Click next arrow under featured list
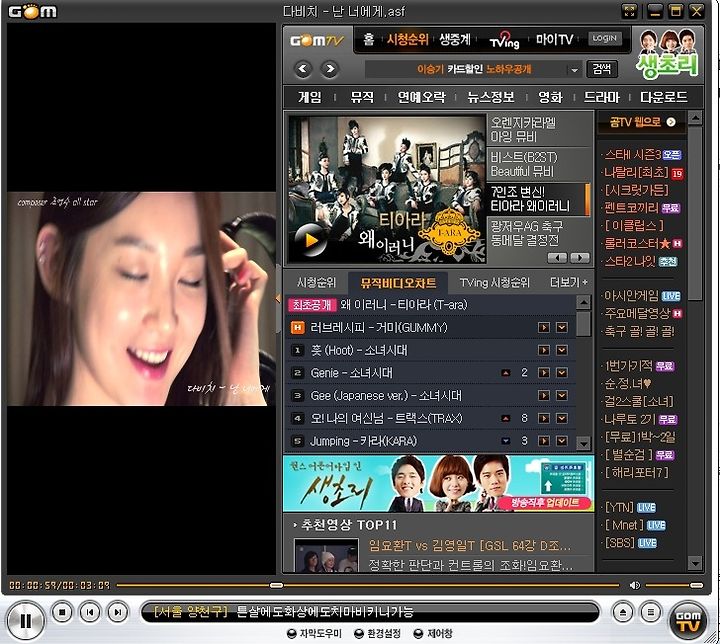Image resolution: width=720 pixels, height=644 pixels. tap(579, 258)
